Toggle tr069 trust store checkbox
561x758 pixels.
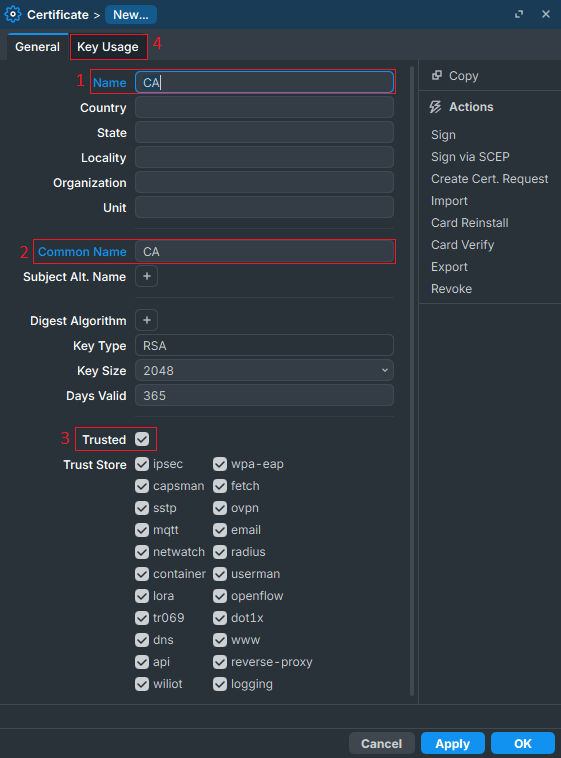pyautogui.click(x=142, y=618)
